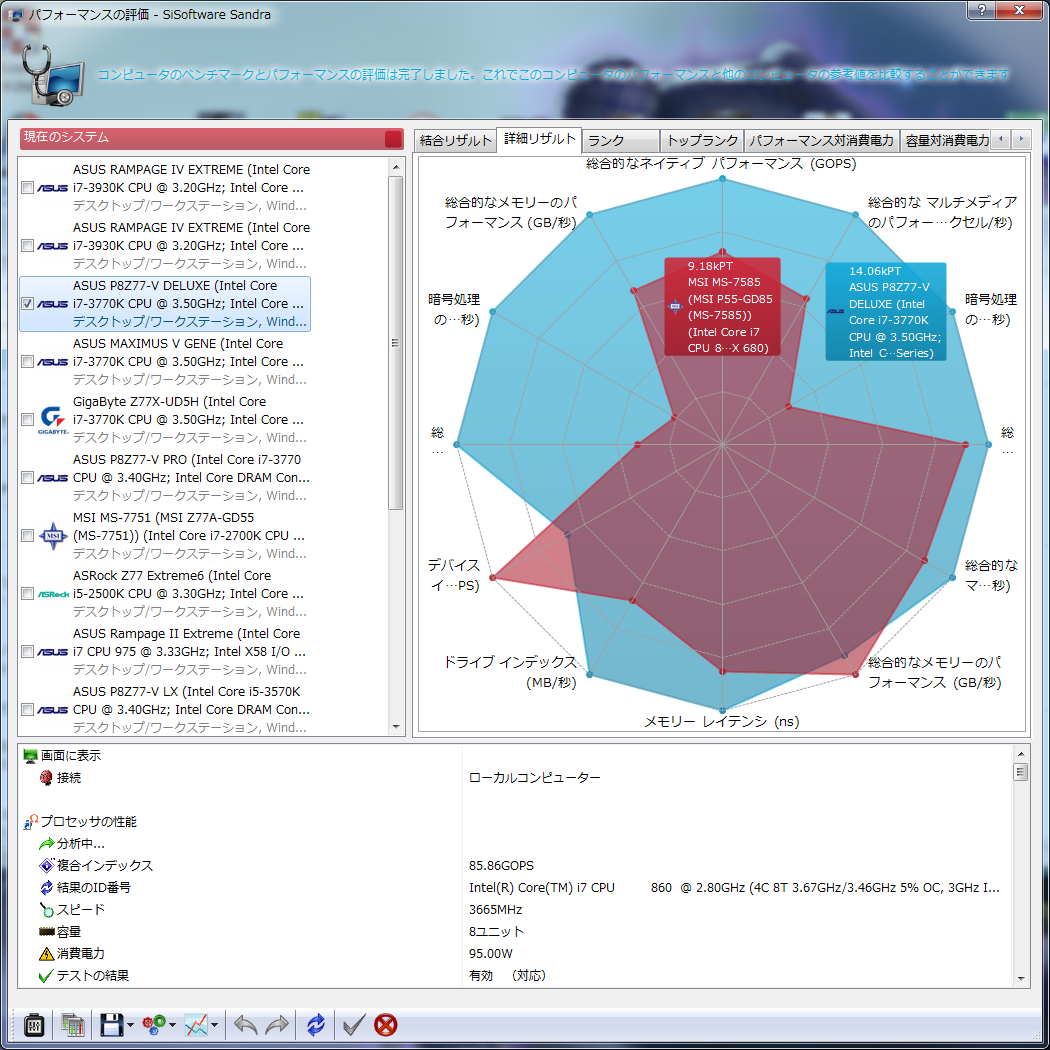Click the green monitor display icon
The image size is (1050, 1050).
(x=30, y=756)
